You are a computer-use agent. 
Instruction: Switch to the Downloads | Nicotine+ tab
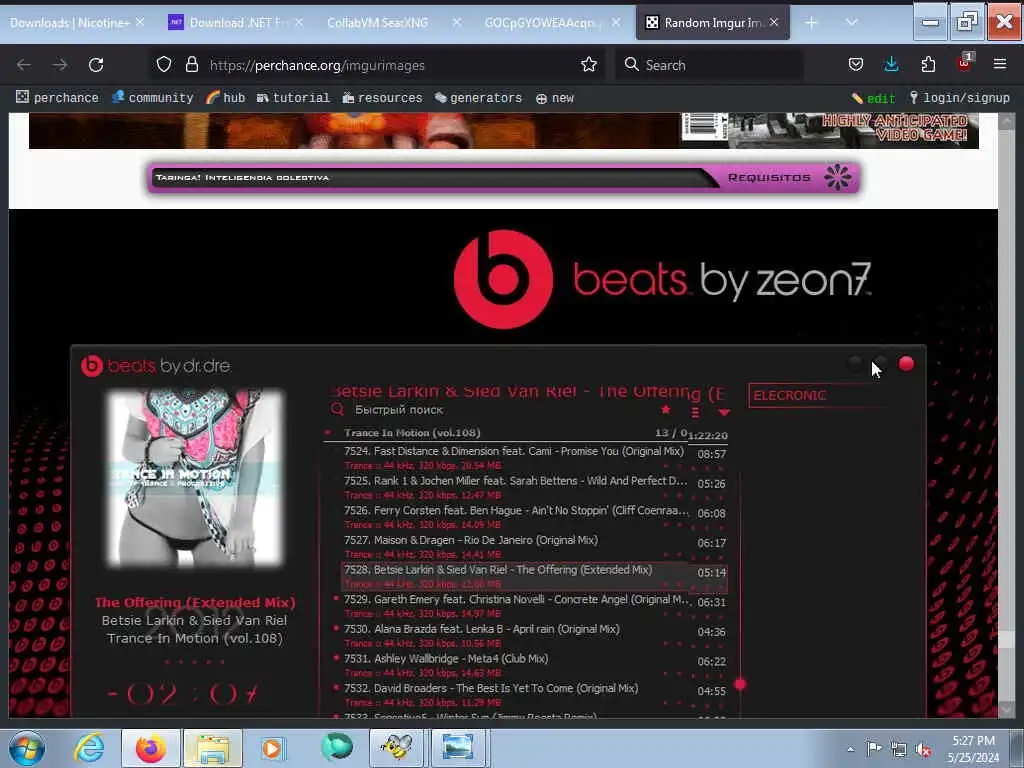point(69,22)
